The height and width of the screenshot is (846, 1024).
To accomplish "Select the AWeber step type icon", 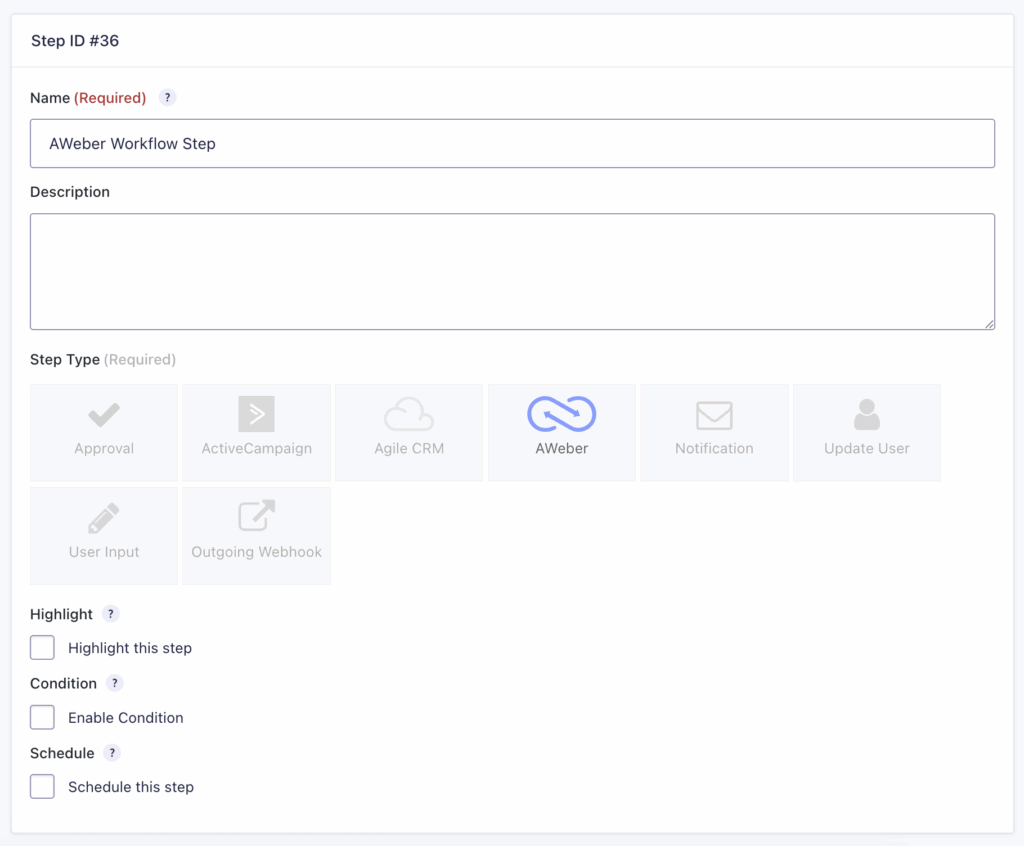I will (x=561, y=430).
